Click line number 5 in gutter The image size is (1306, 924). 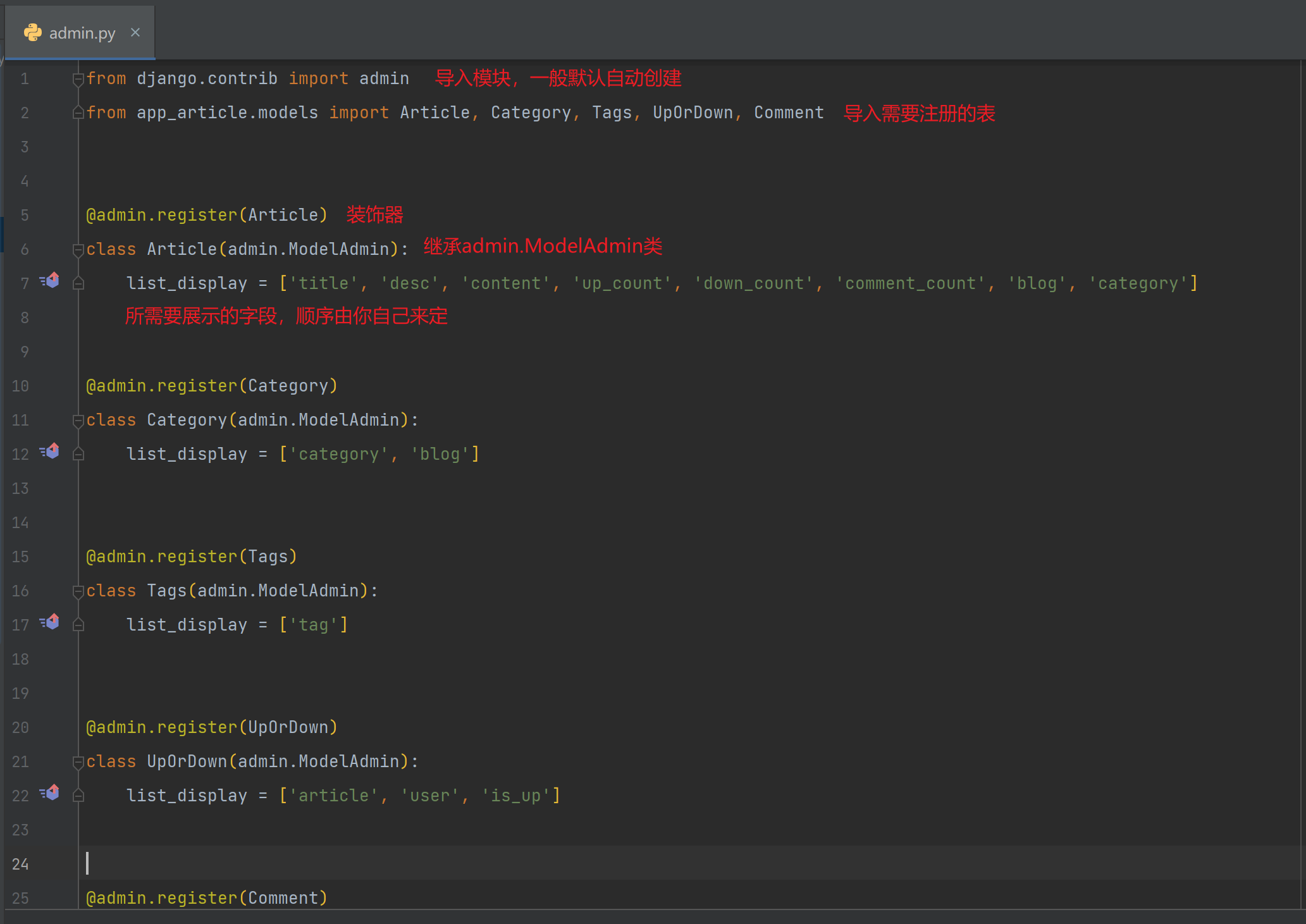coord(25,216)
